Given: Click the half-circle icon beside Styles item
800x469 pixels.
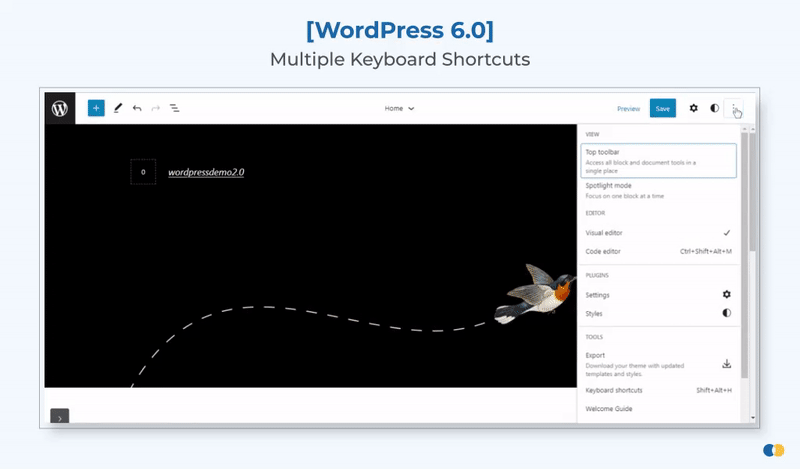Looking at the screenshot, I should [x=727, y=313].
